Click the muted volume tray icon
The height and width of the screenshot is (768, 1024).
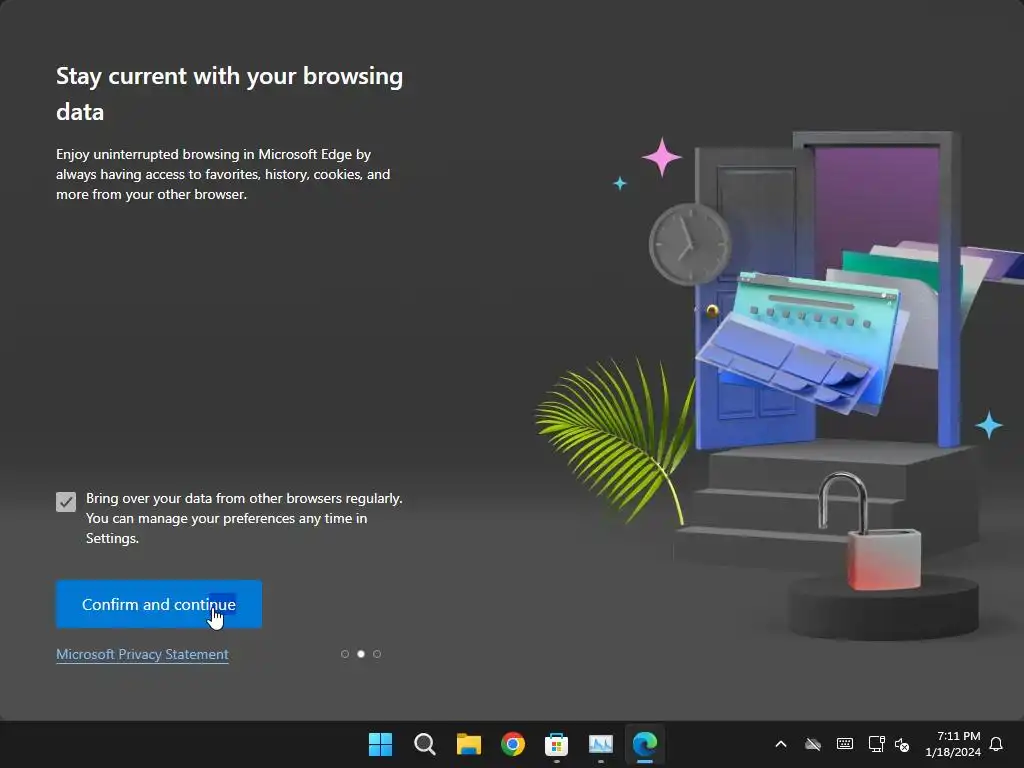[902, 744]
